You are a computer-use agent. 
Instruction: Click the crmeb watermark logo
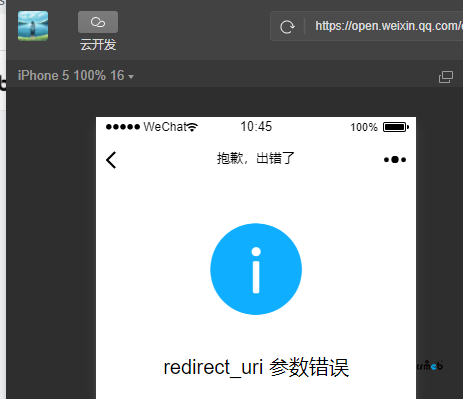click(430, 366)
